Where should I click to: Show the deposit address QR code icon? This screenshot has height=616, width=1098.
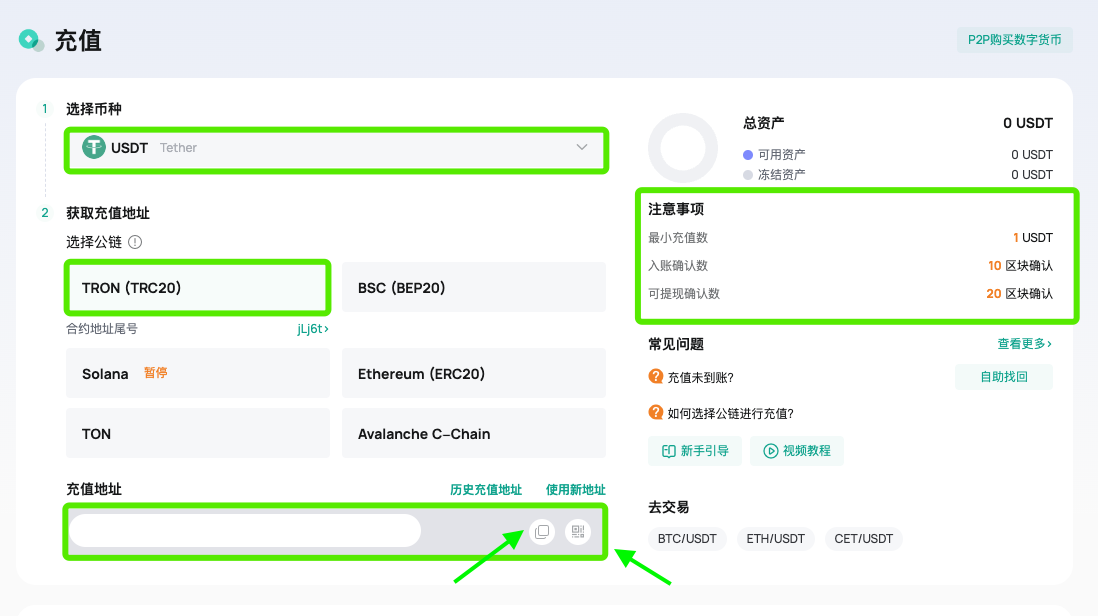(578, 532)
